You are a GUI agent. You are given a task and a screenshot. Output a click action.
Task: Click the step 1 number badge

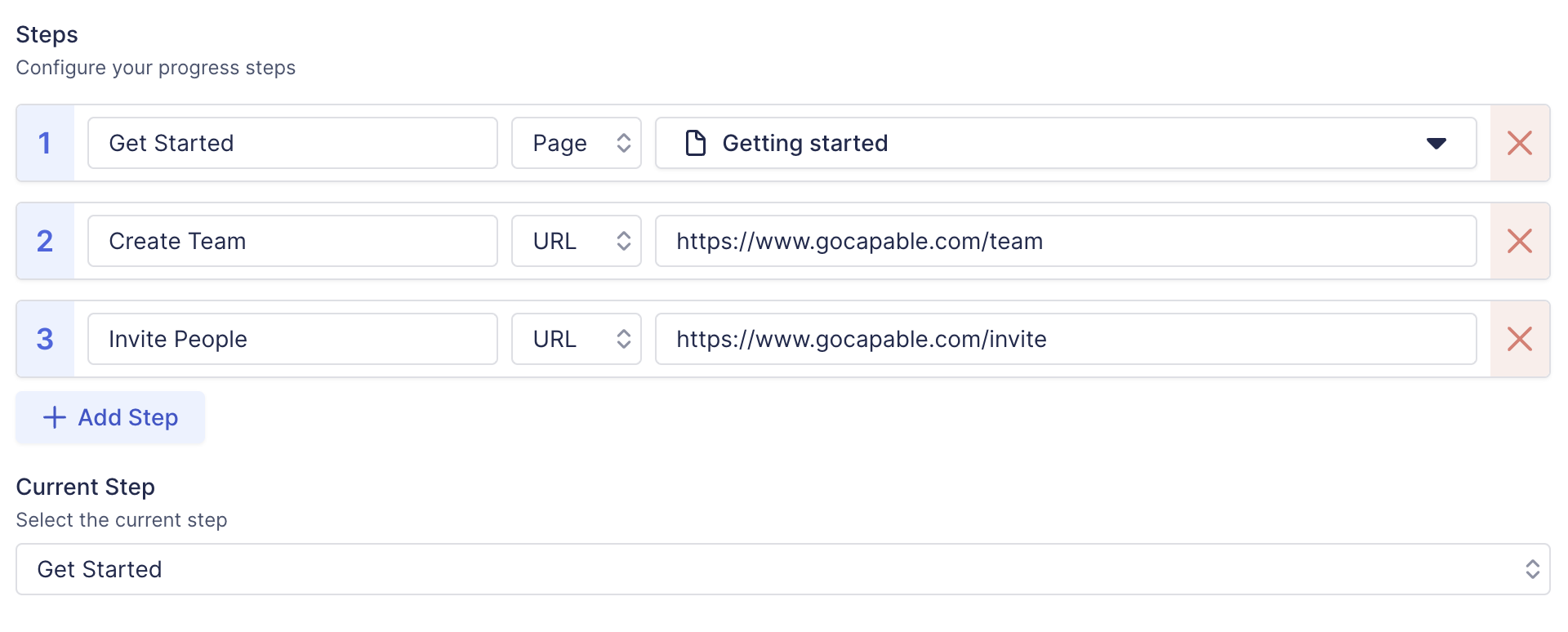[x=45, y=143]
